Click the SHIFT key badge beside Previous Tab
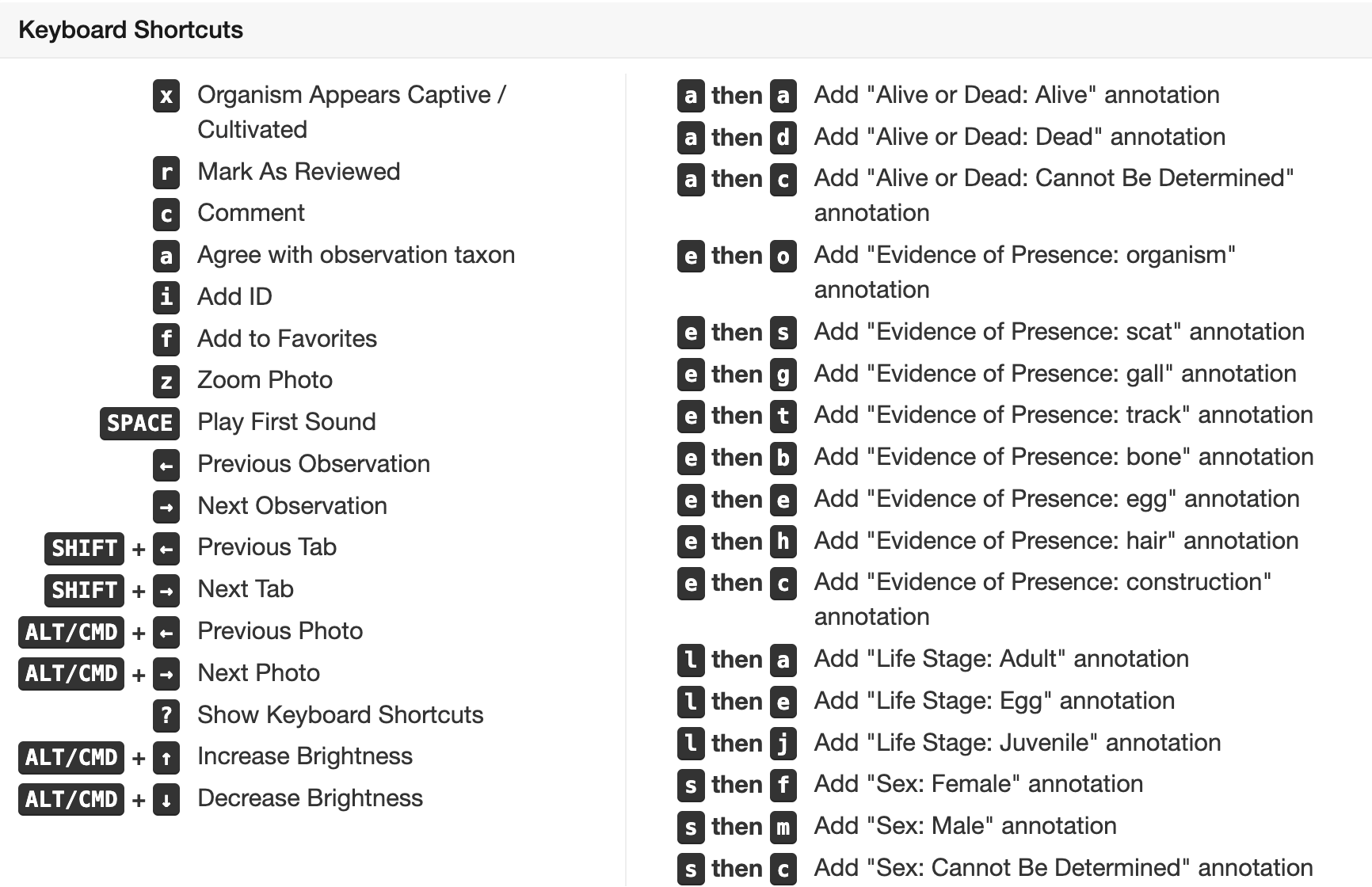 pos(84,548)
